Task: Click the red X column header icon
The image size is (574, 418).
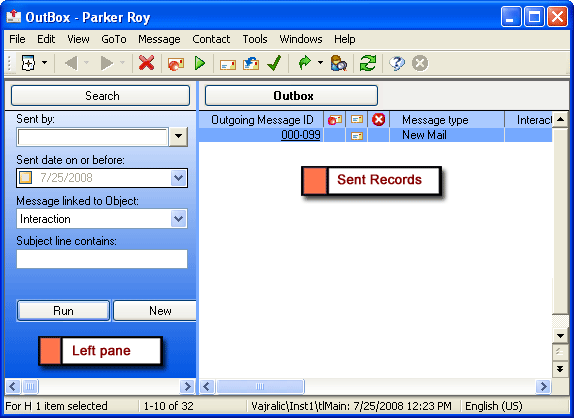Action: pyautogui.click(x=378, y=120)
